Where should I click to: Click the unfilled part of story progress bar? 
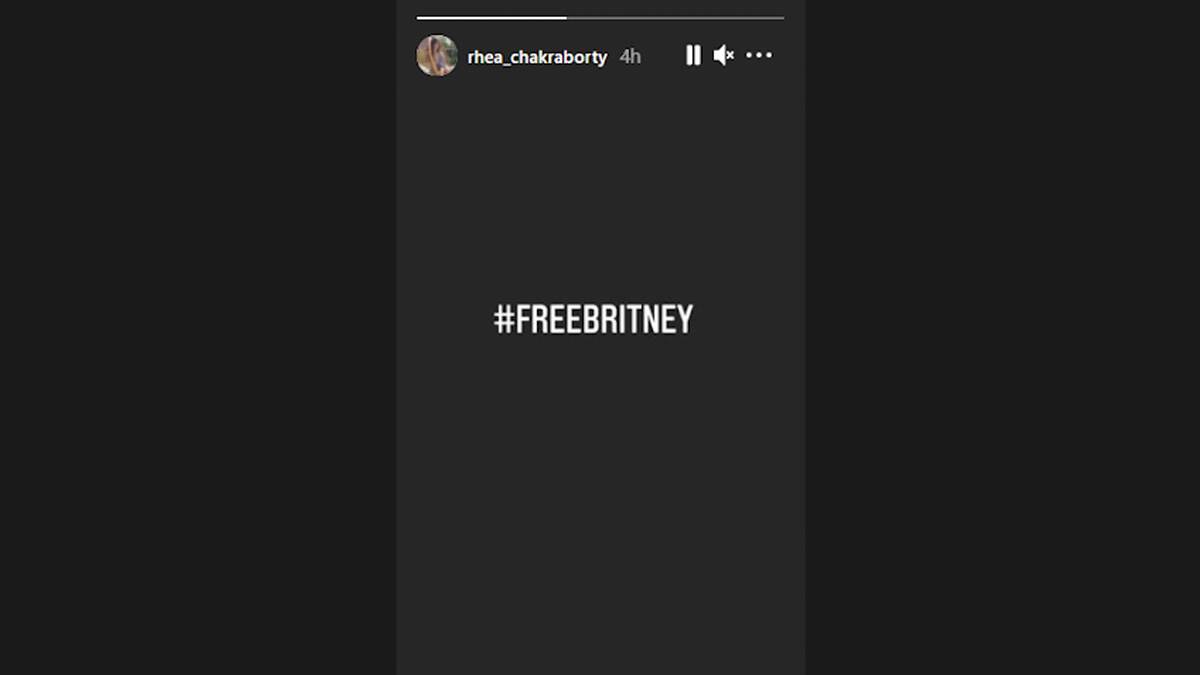pyautogui.click(x=675, y=18)
